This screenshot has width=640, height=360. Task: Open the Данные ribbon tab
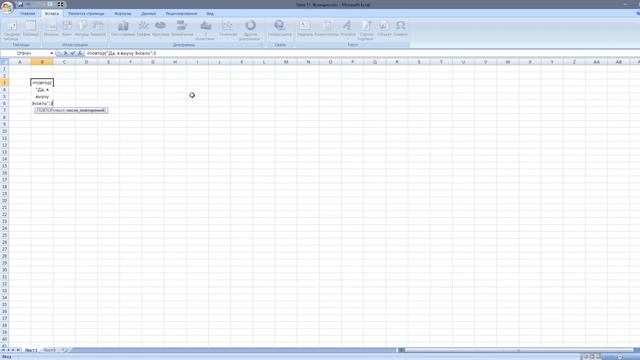click(x=148, y=13)
